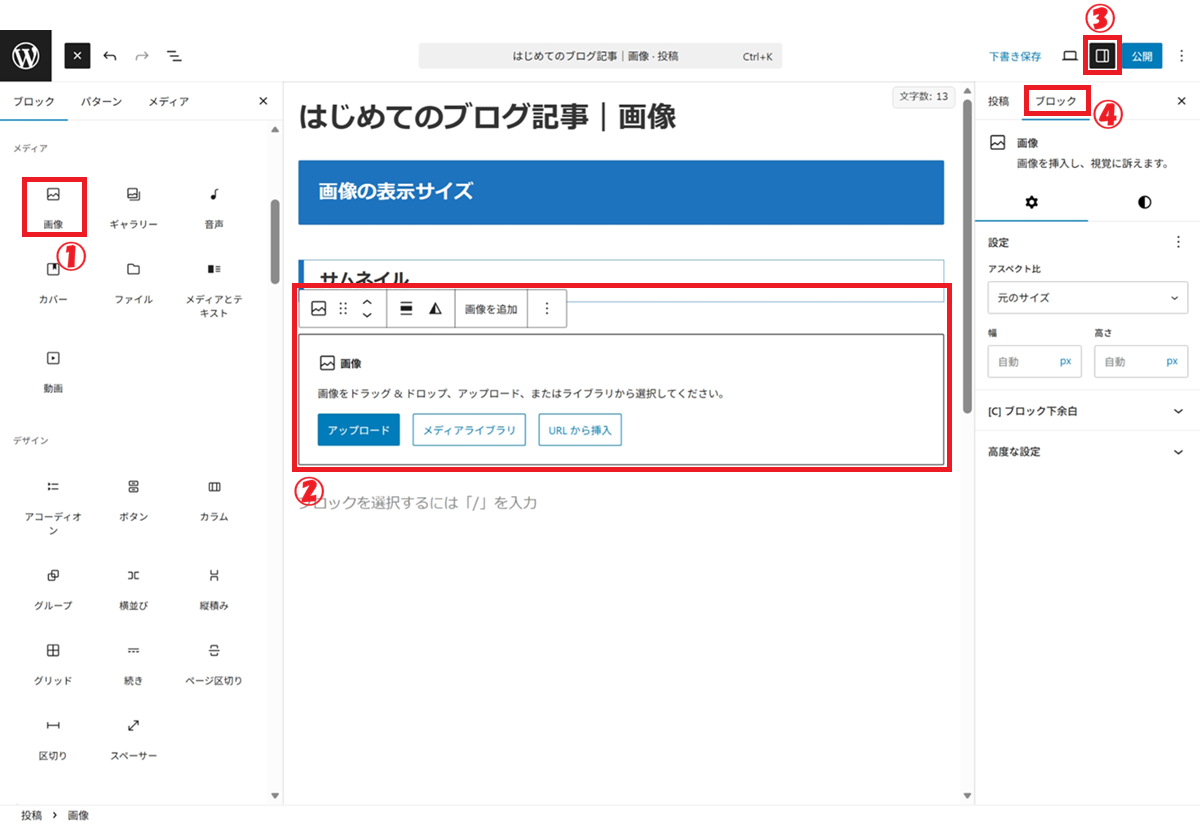Image resolution: width=1200 pixels, height=824 pixels.
Task: Expand the 高度な設定 panel
Action: 1087,452
